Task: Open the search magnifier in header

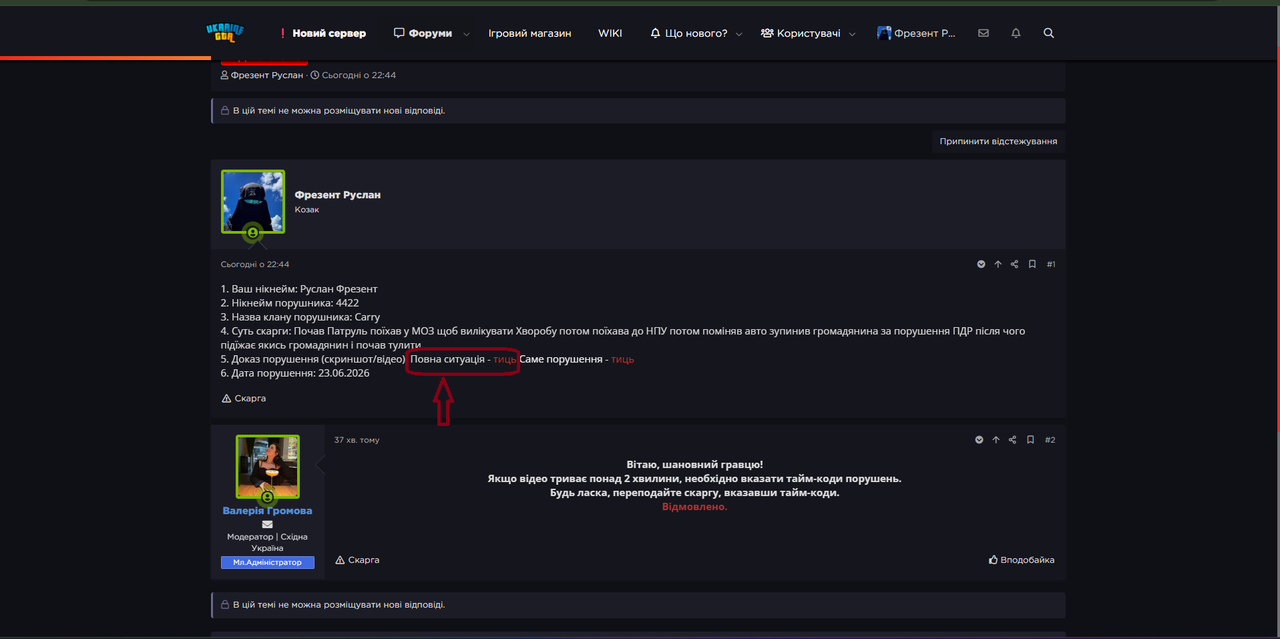Action: [x=1048, y=33]
